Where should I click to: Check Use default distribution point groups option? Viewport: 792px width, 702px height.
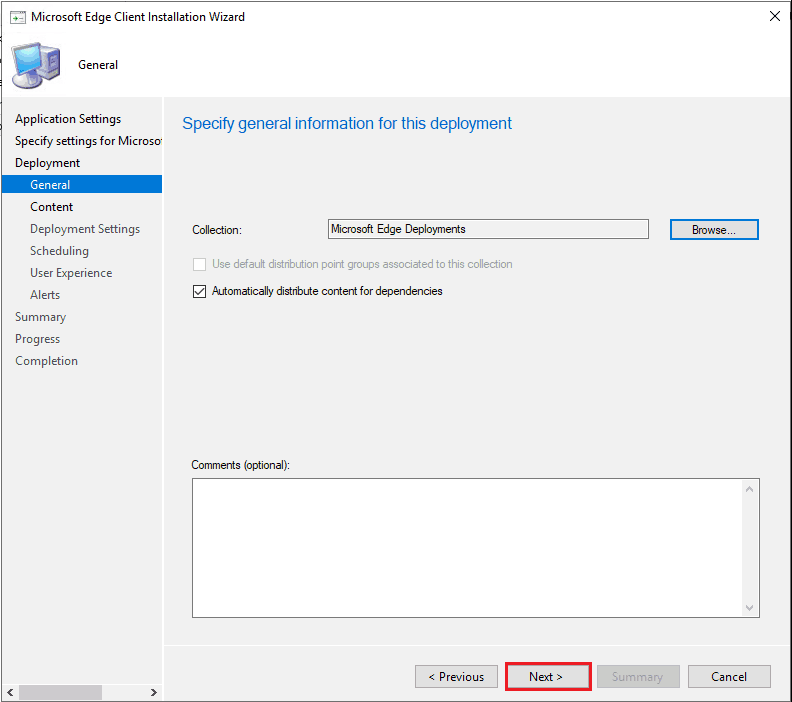(200, 264)
